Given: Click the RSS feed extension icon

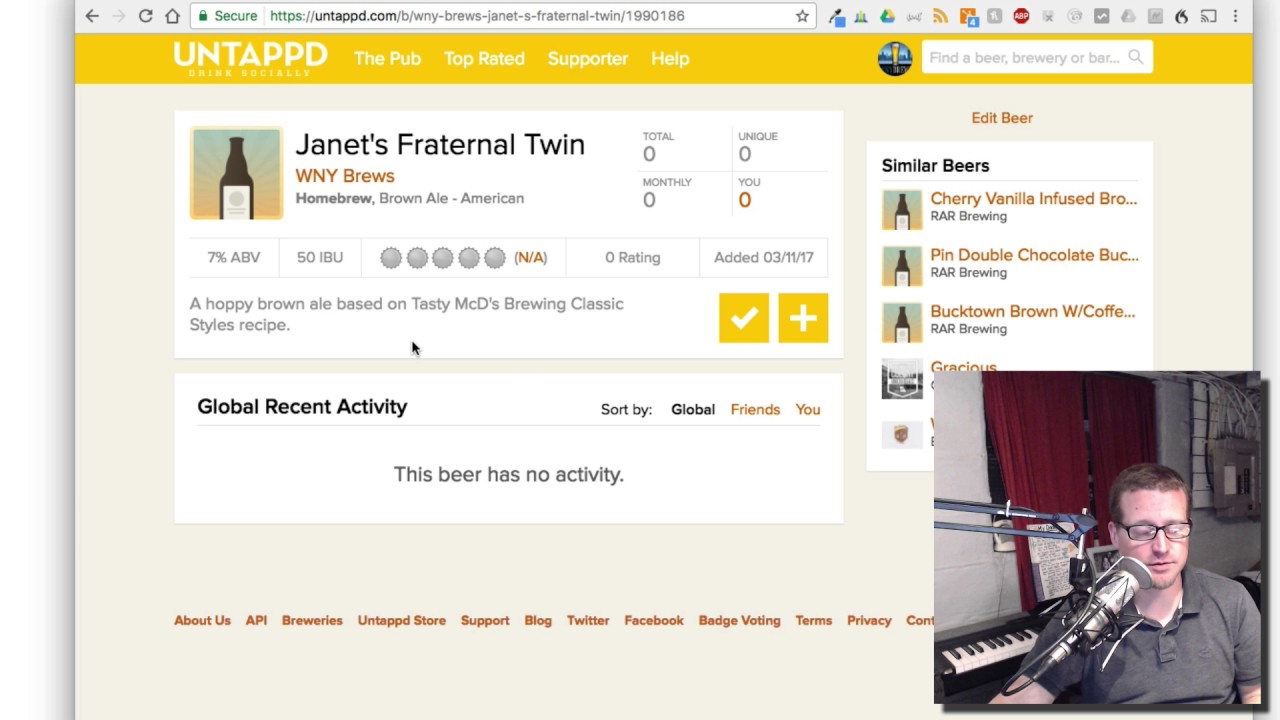Looking at the screenshot, I should click(940, 16).
